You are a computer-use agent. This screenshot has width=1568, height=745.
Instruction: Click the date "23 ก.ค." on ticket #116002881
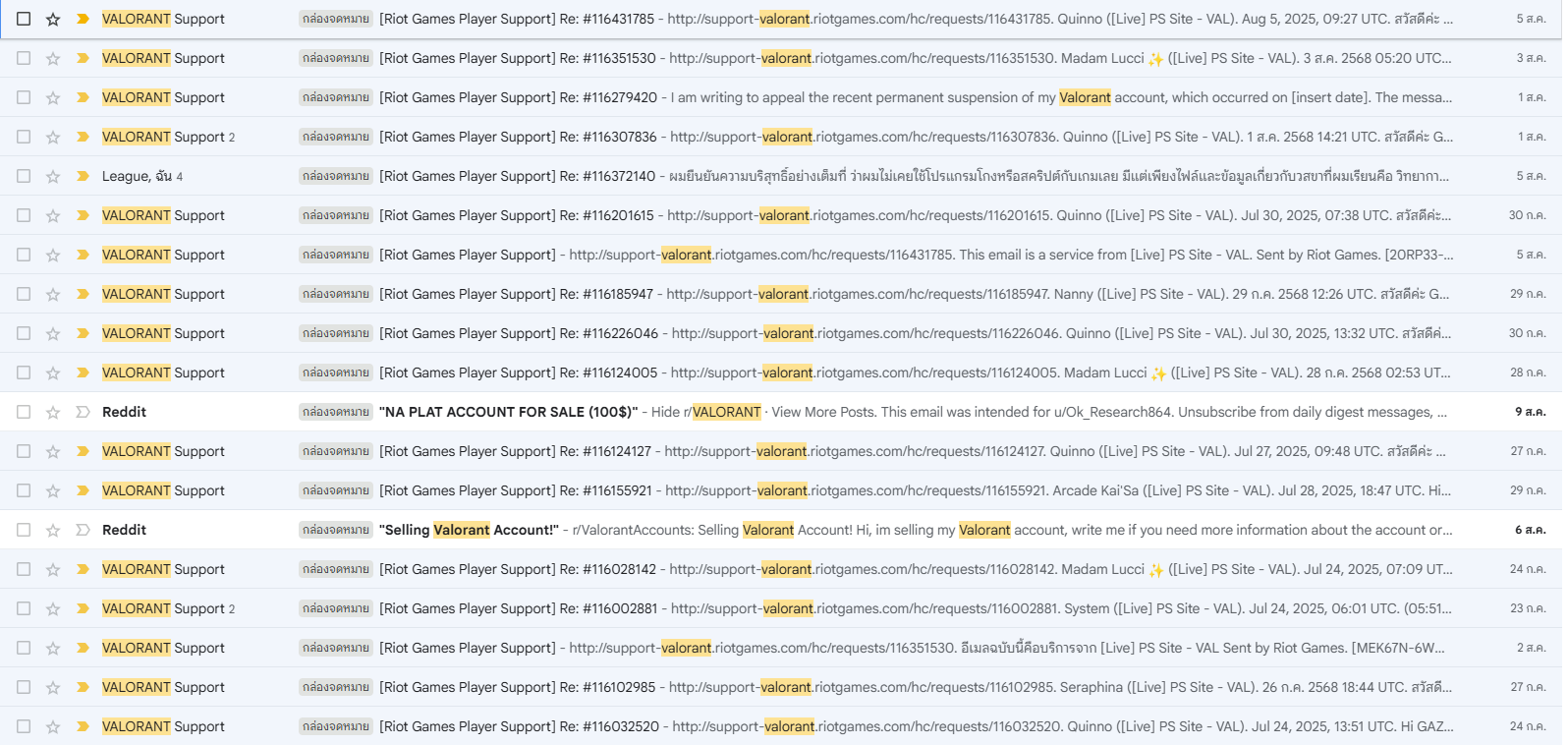point(1528,608)
